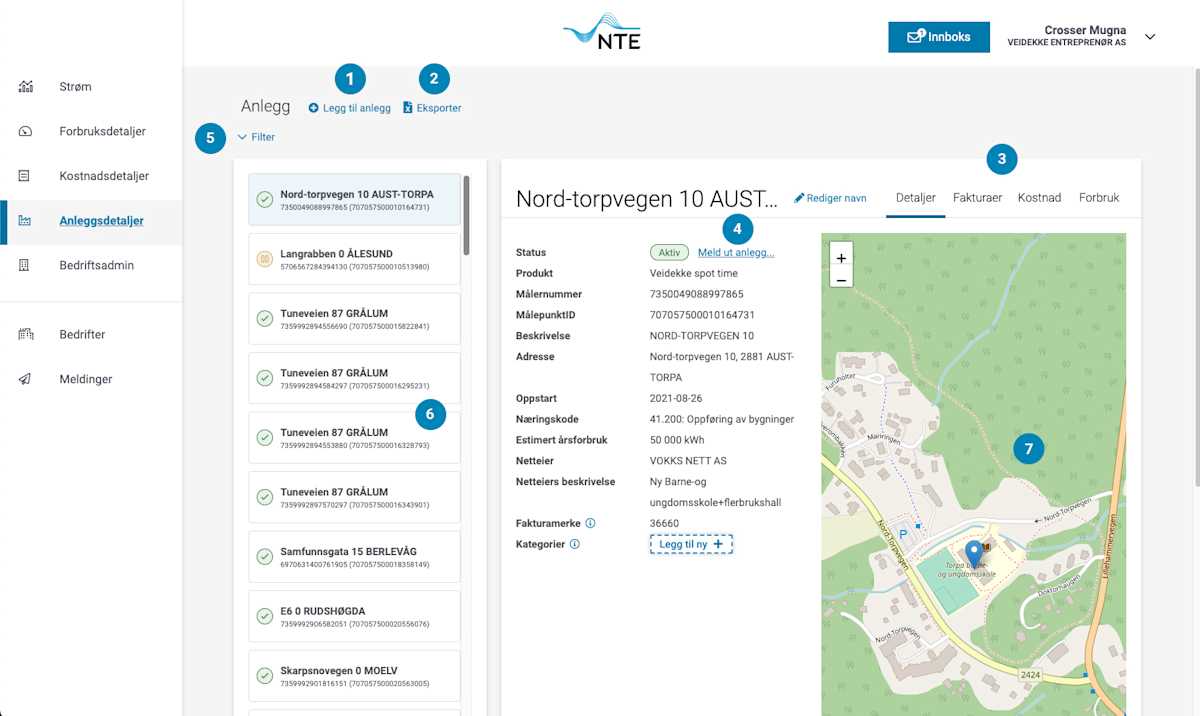Zoom out on the map with the minus button
Viewport: 1200px width, 716px height.
pos(841,280)
